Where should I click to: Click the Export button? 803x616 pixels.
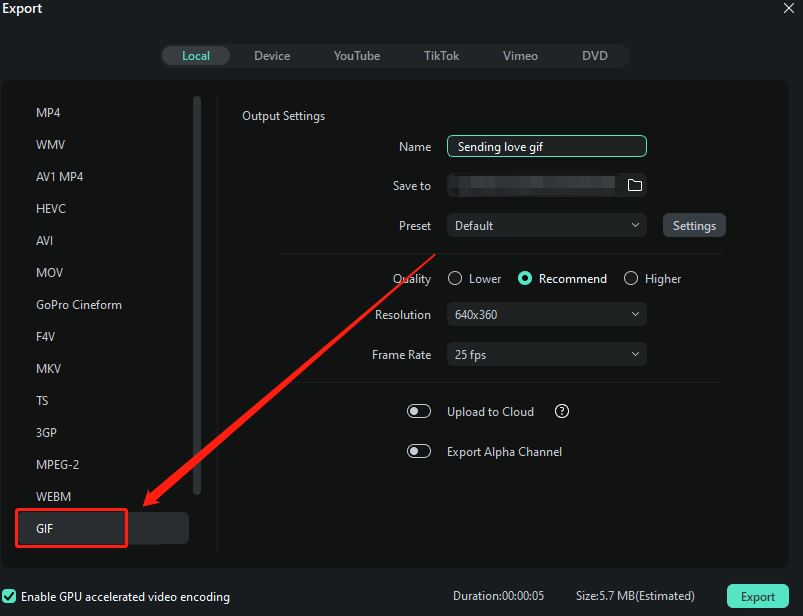757,596
